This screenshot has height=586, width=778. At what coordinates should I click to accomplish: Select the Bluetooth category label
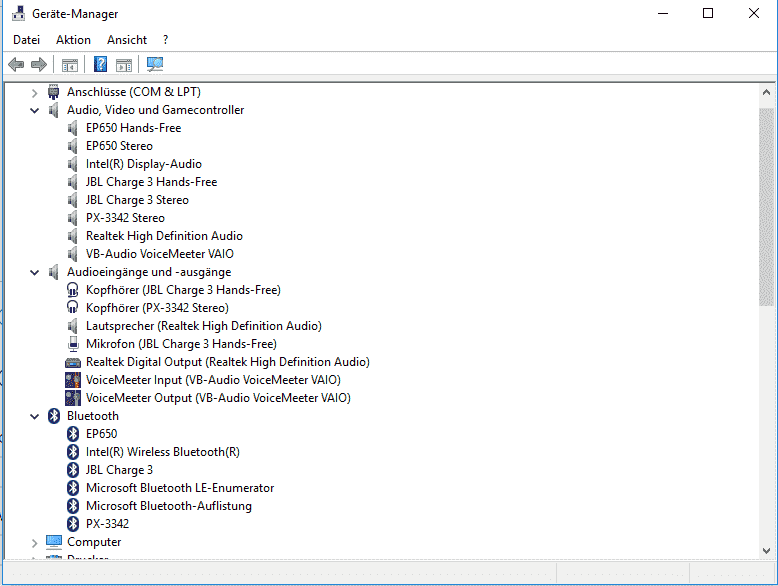(x=93, y=416)
